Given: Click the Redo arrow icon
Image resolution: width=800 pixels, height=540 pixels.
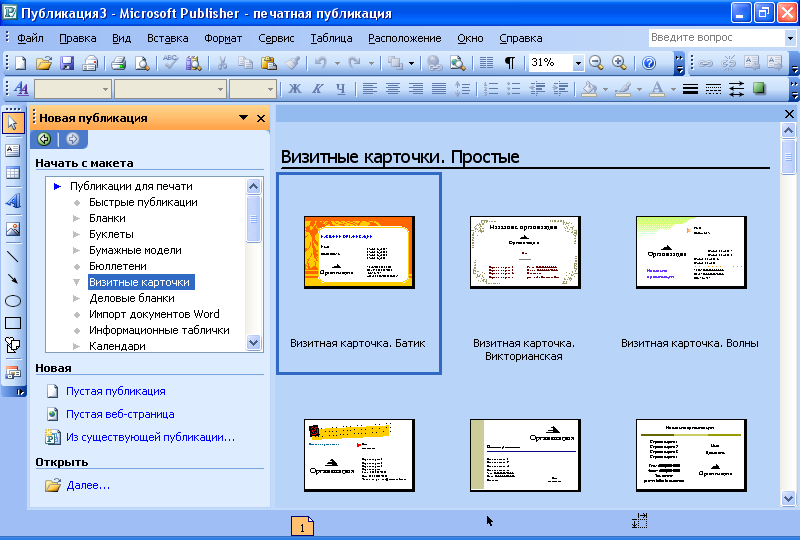Looking at the screenshot, I should click(354, 63).
